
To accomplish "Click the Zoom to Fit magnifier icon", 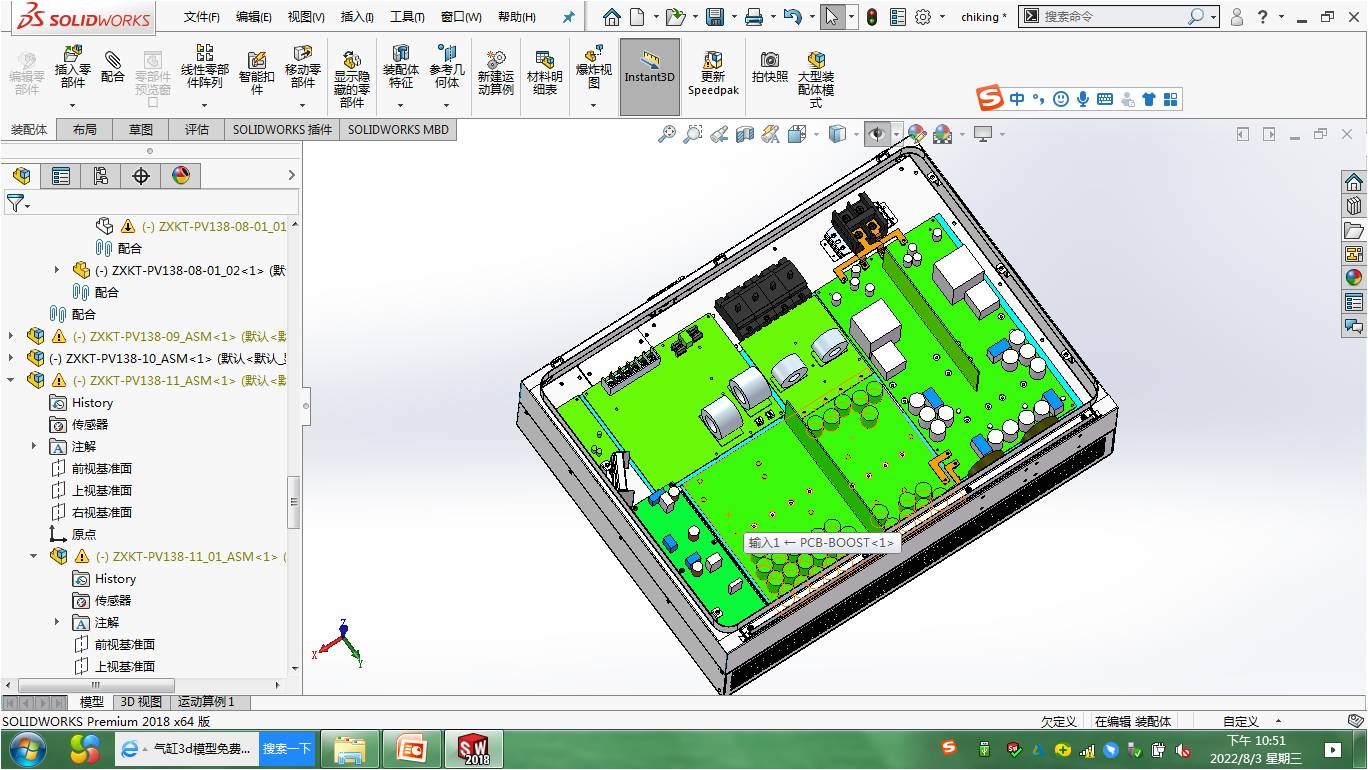I will [666, 134].
